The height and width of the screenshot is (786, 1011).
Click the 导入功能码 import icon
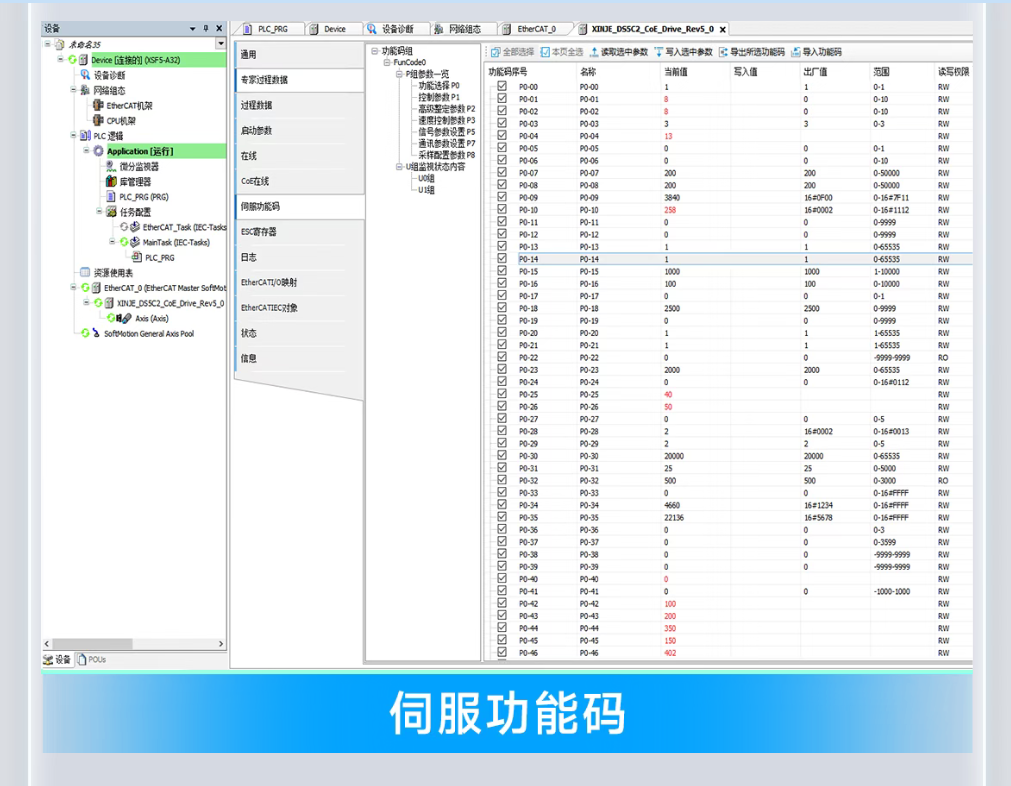[x=795, y=53]
